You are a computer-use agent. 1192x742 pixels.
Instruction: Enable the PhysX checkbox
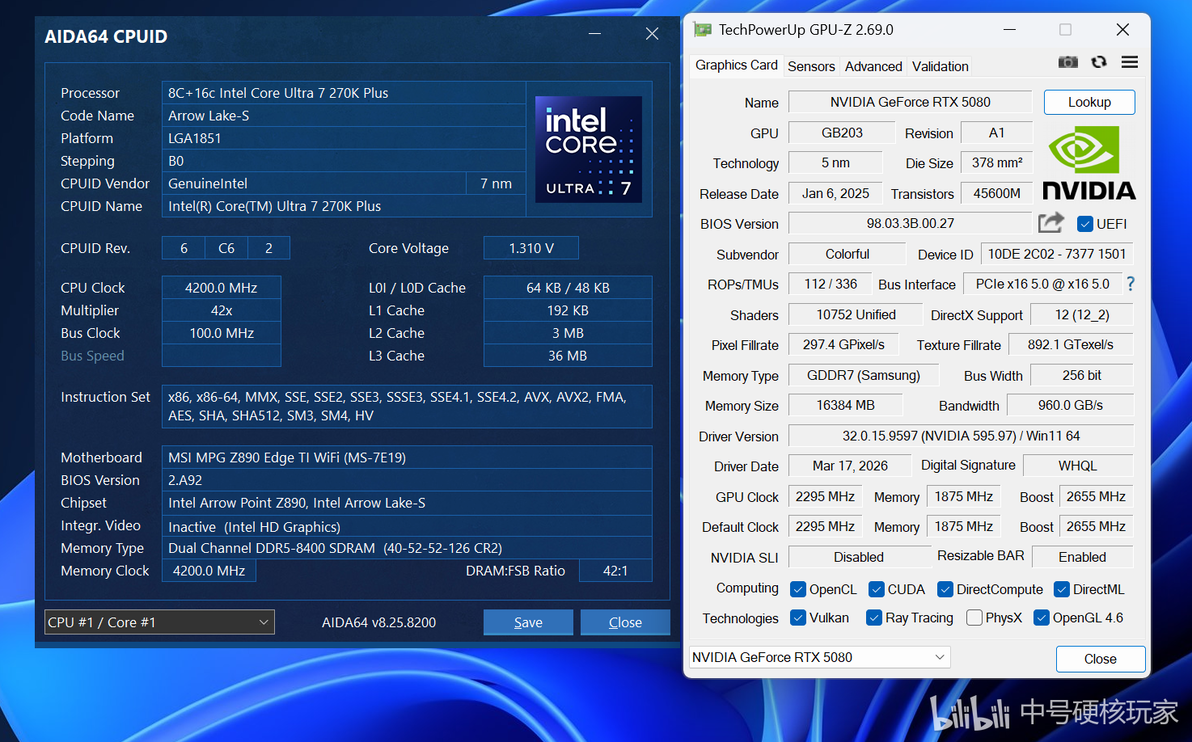point(974,617)
